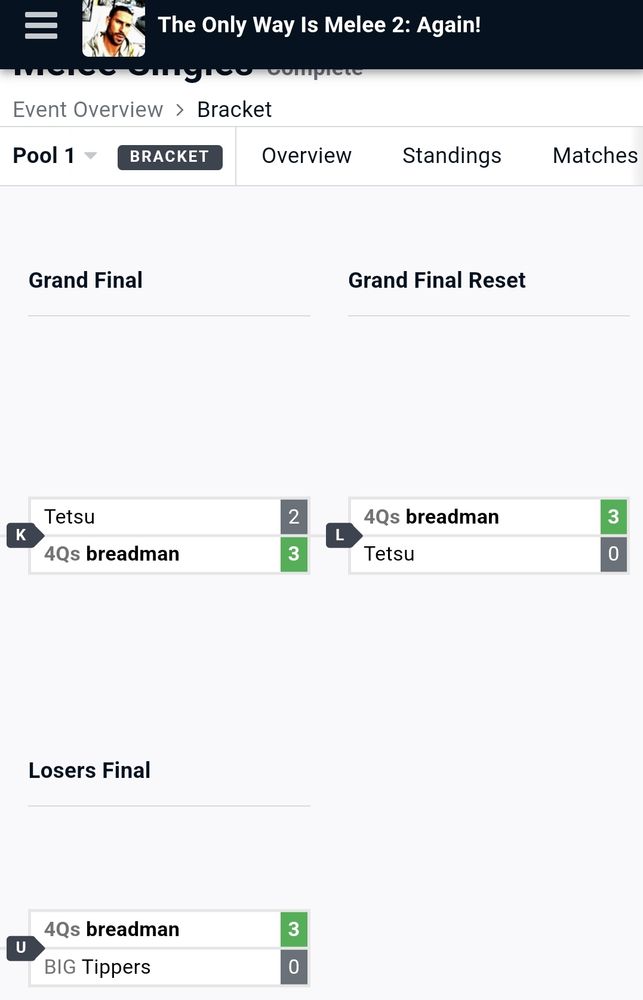The height and width of the screenshot is (1000, 643).
Task: Click the BRACKET phase badge
Action: pos(170,157)
